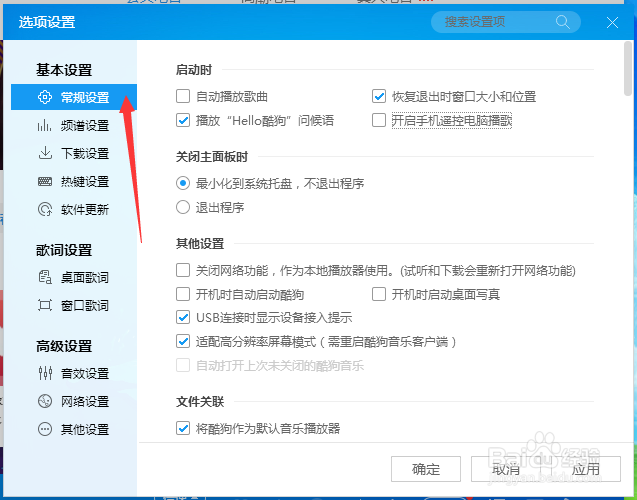637x500 pixels.
Task: Click the refresh icon beside 软件更新
Action: pos(45,209)
